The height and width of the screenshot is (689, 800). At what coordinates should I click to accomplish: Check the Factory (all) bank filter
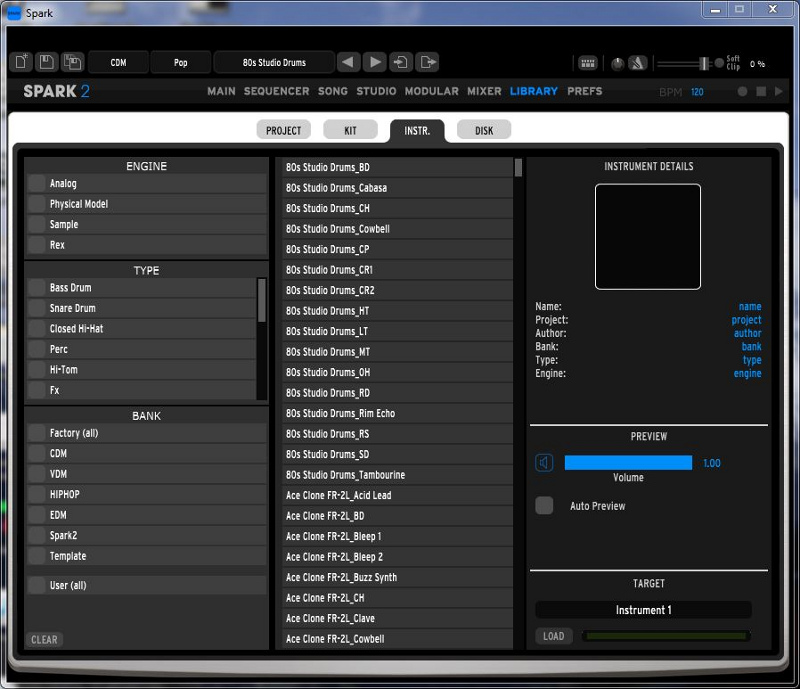(37, 433)
